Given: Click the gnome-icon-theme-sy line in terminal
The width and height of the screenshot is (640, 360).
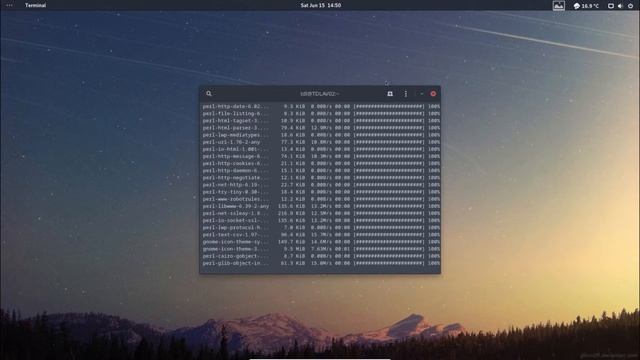Looking at the screenshot, I should pyautogui.click(x=321, y=242).
